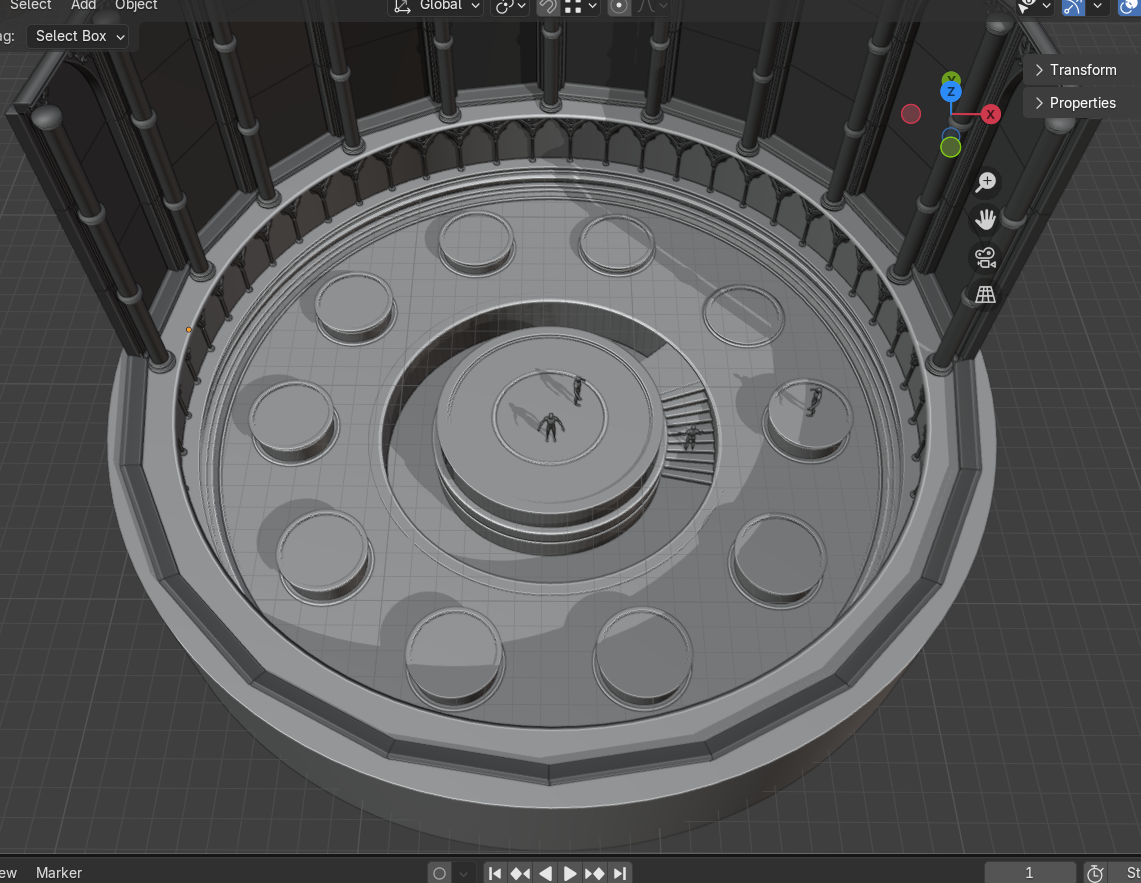Toggle auto keying record button
Screen dimensions: 1141x883
point(439,873)
